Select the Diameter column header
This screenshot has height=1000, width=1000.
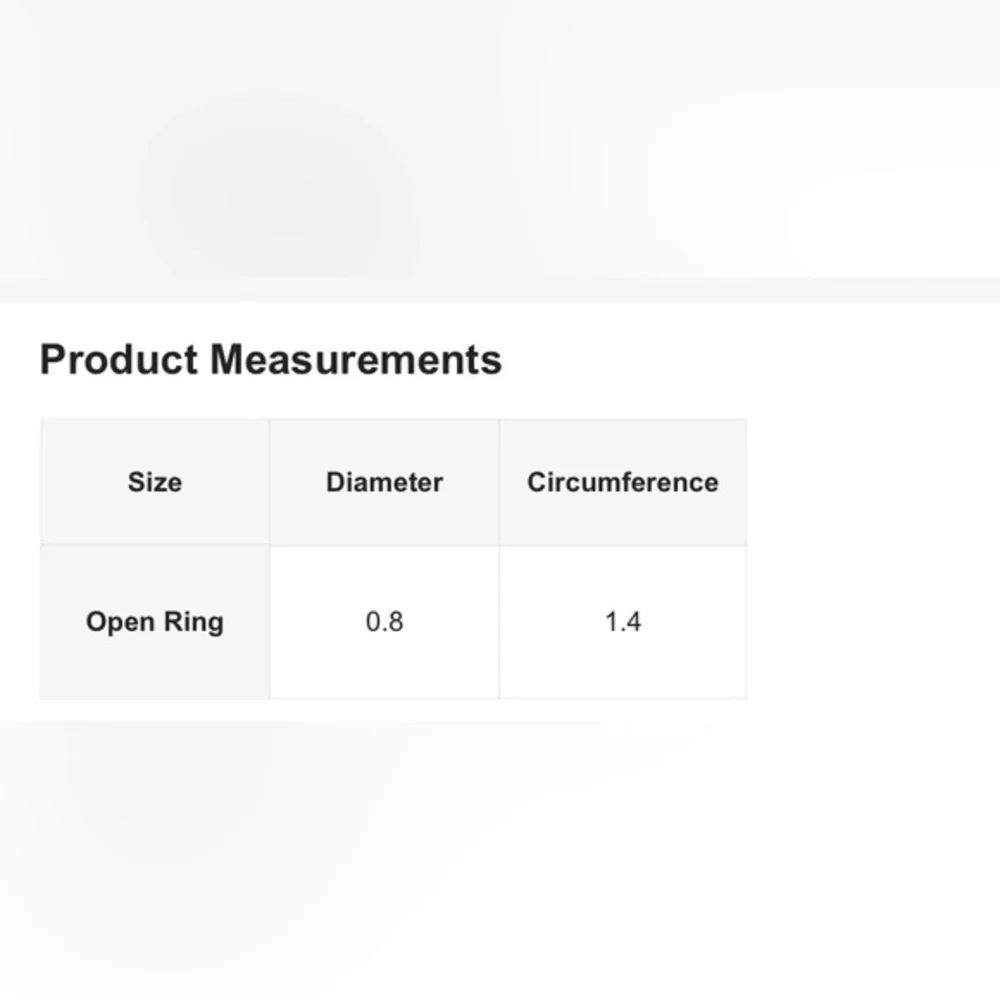click(385, 482)
